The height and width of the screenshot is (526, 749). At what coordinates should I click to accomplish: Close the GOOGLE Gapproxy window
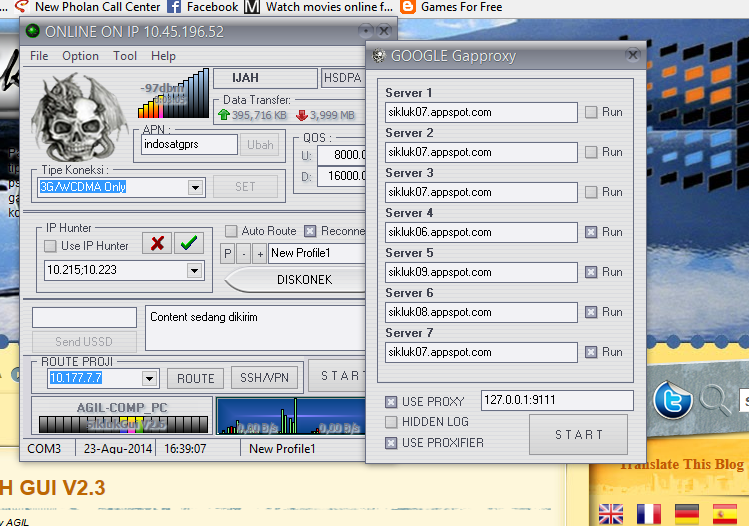(x=633, y=55)
